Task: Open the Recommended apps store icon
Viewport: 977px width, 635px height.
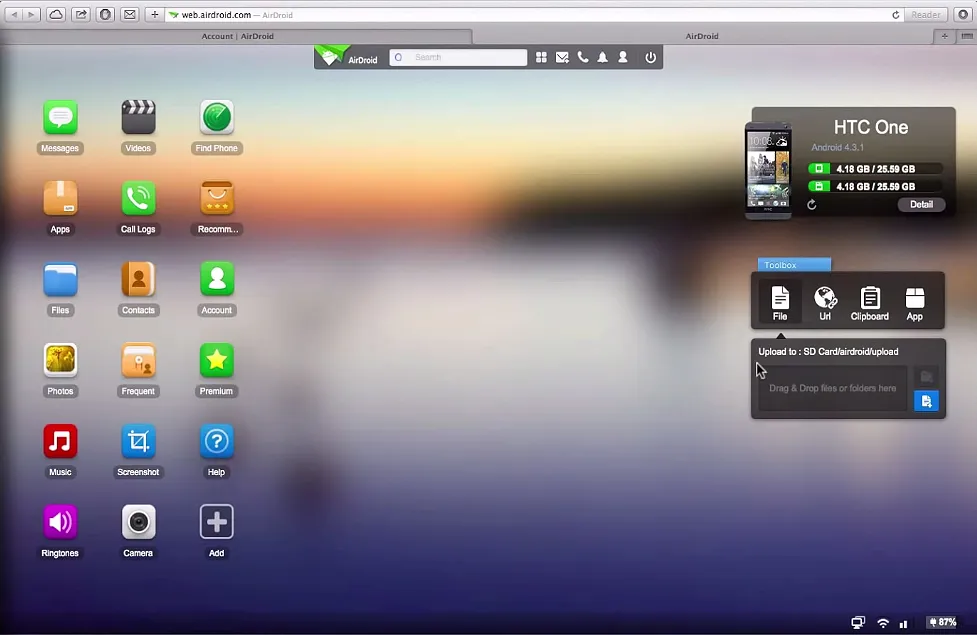Action: [217, 198]
